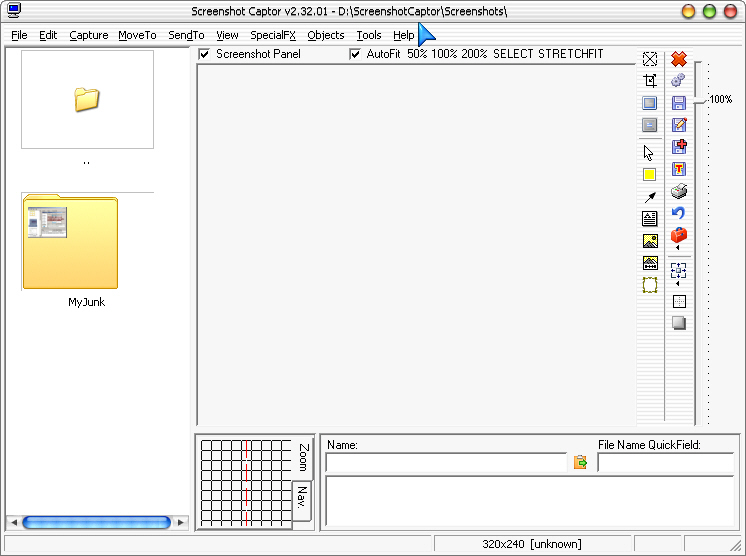Set zoom to 50%
The height and width of the screenshot is (556, 746).
tap(417, 54)
